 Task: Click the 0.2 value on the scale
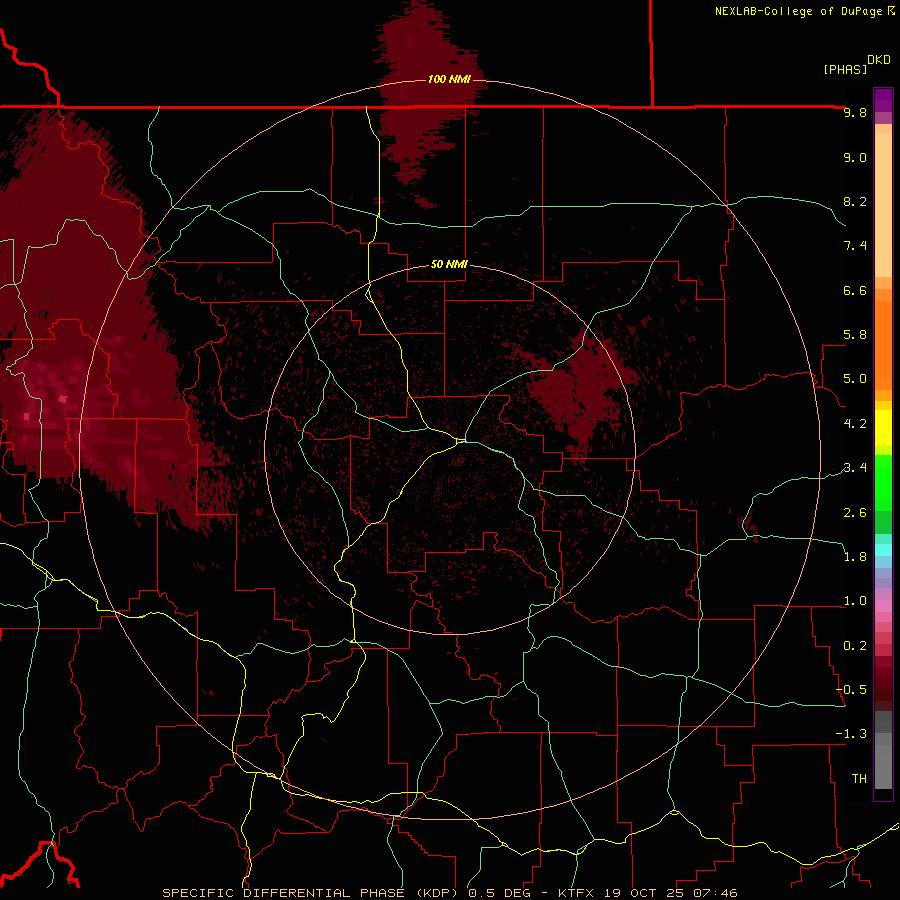click(x=855, y=646)
